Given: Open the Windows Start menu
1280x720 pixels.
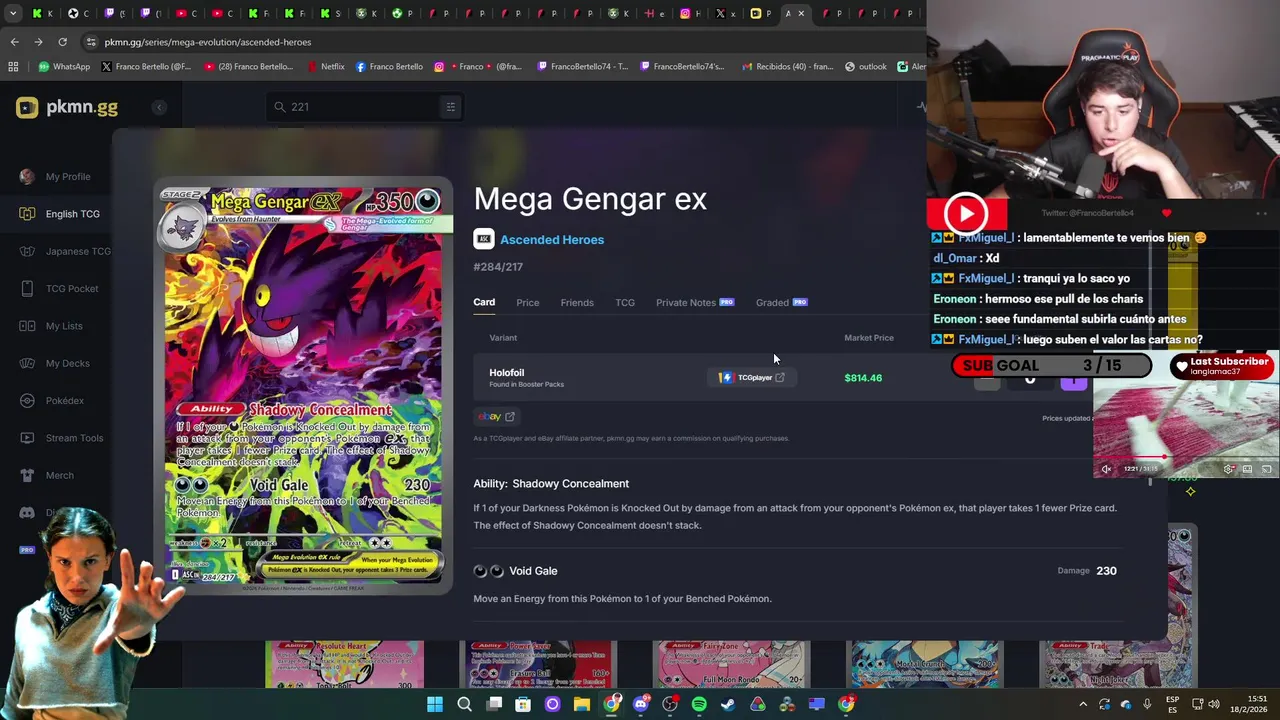Looking at the screenshot, I should click(x=435, y=704).
